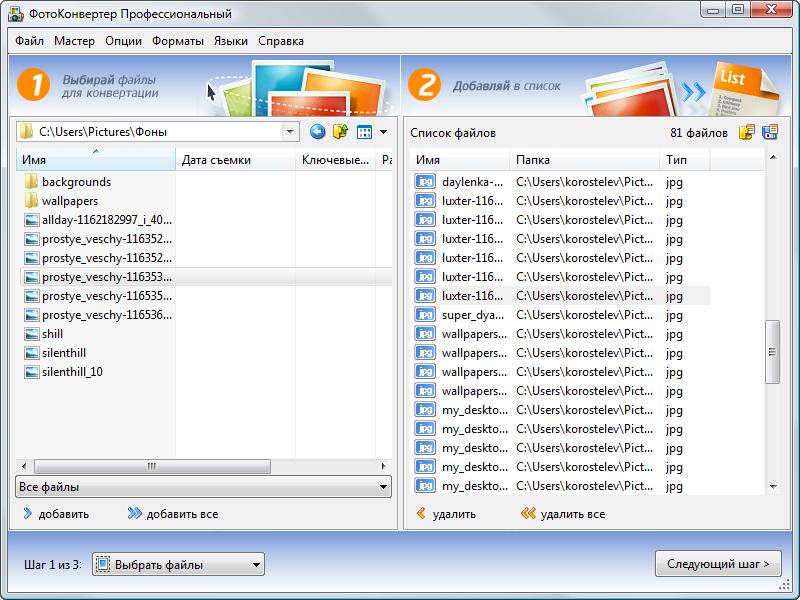
Task: Sort file list by Папка column
Action: click(584, 160)
